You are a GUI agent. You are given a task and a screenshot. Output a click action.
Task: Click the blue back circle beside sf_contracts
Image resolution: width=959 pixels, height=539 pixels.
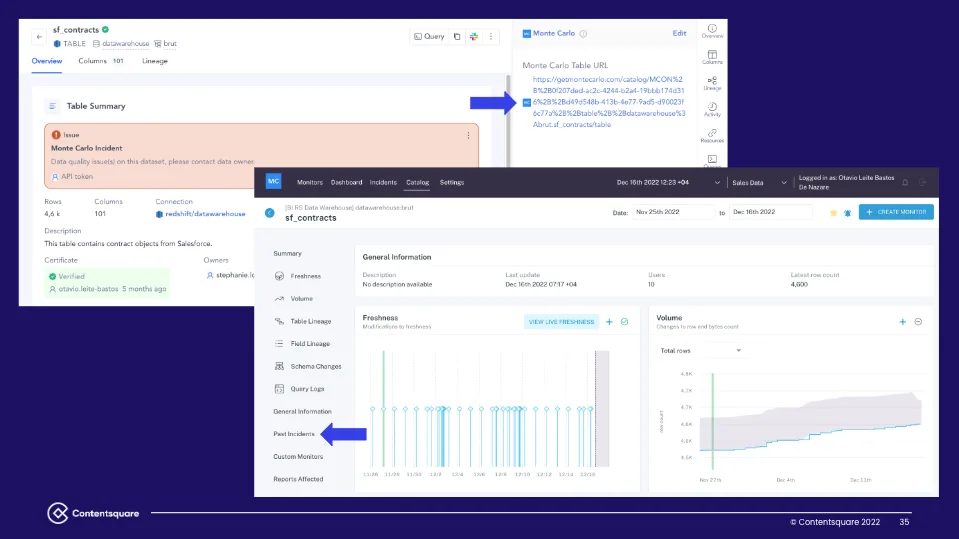270,213
